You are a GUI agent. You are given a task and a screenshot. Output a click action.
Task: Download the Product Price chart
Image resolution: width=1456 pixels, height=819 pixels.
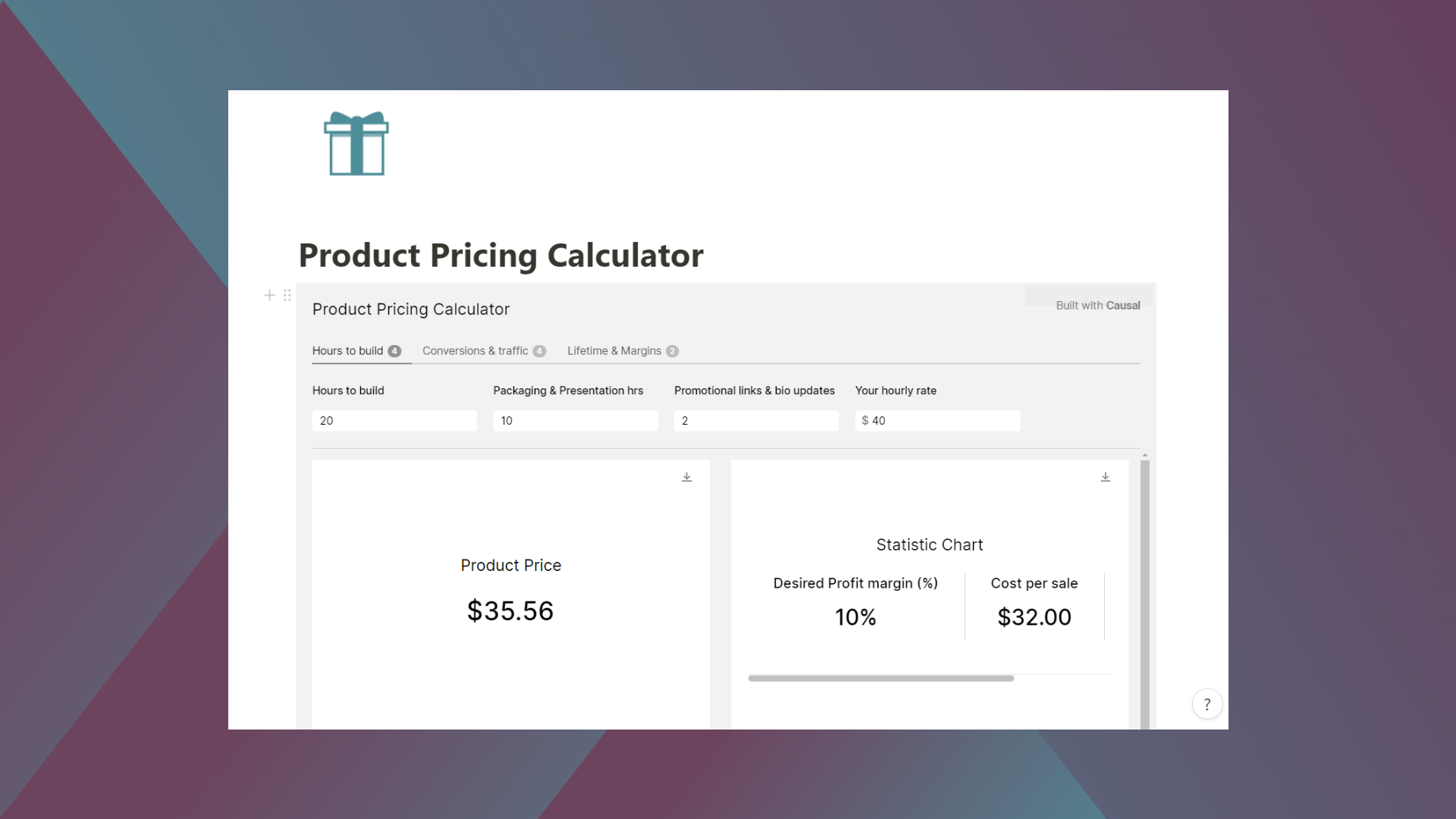[x=686, y=477]
